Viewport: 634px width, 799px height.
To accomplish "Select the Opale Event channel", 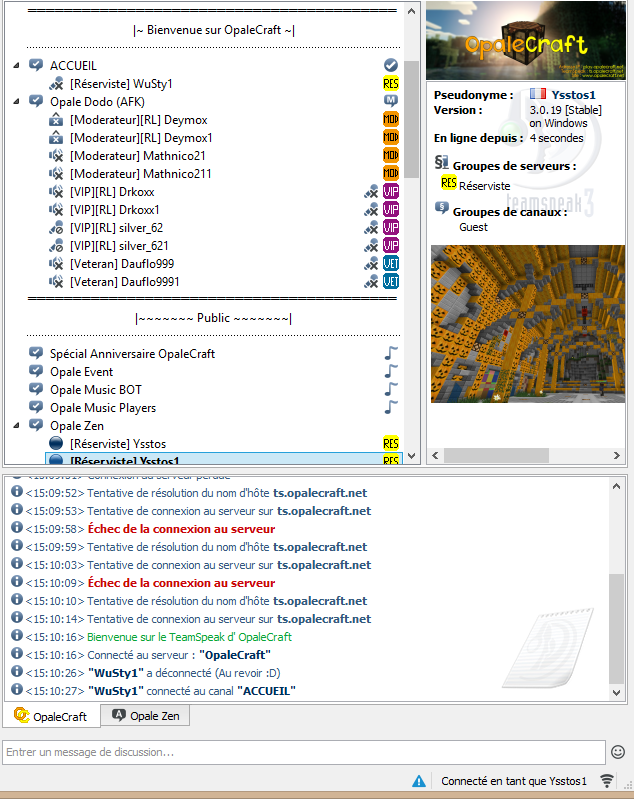I will [x=82, y=371].
